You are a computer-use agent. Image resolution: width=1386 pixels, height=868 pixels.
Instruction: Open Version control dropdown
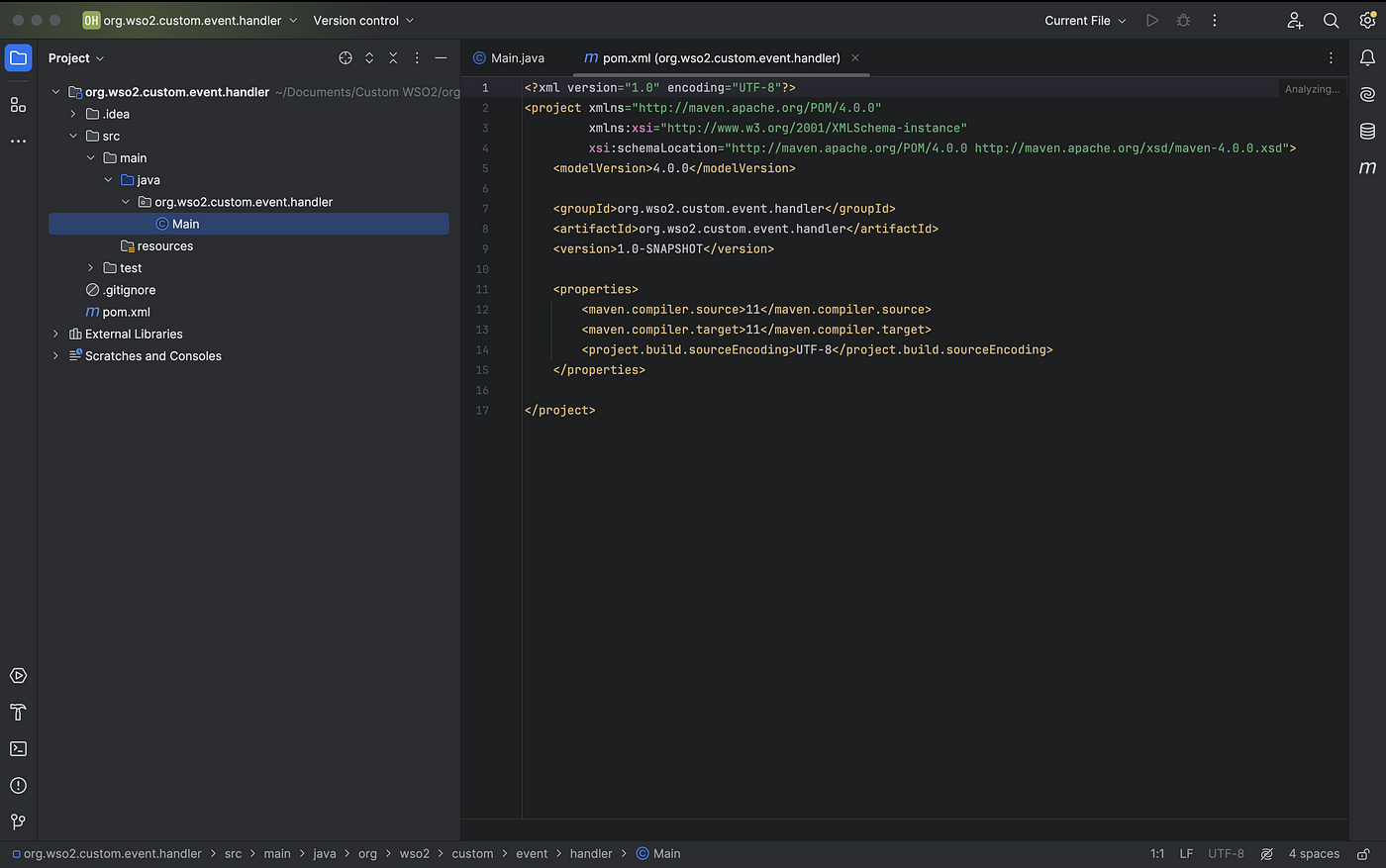click(363, 21)
